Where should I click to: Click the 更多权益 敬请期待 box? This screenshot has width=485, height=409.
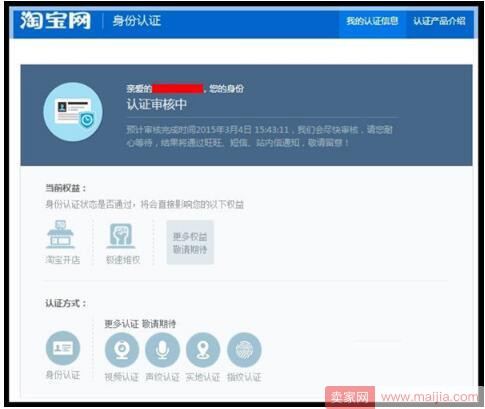190,242
